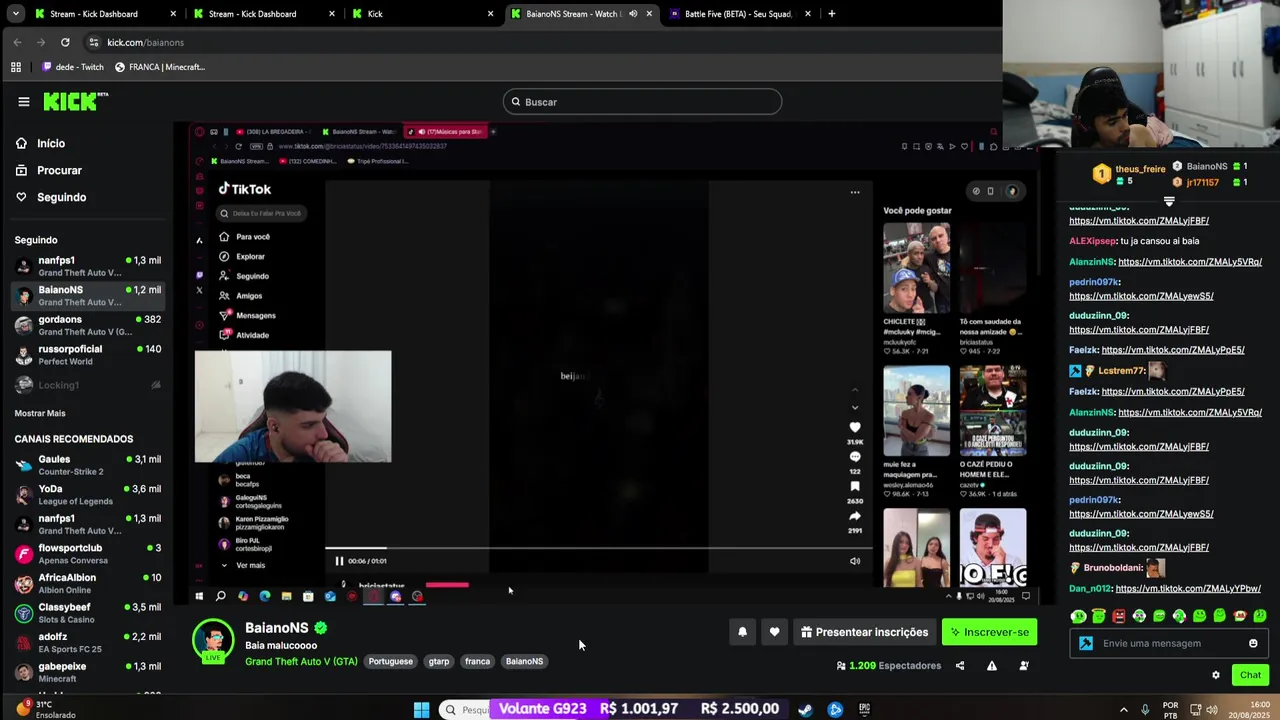Switch to first Stream - Kick Dashboard tab

106,14
